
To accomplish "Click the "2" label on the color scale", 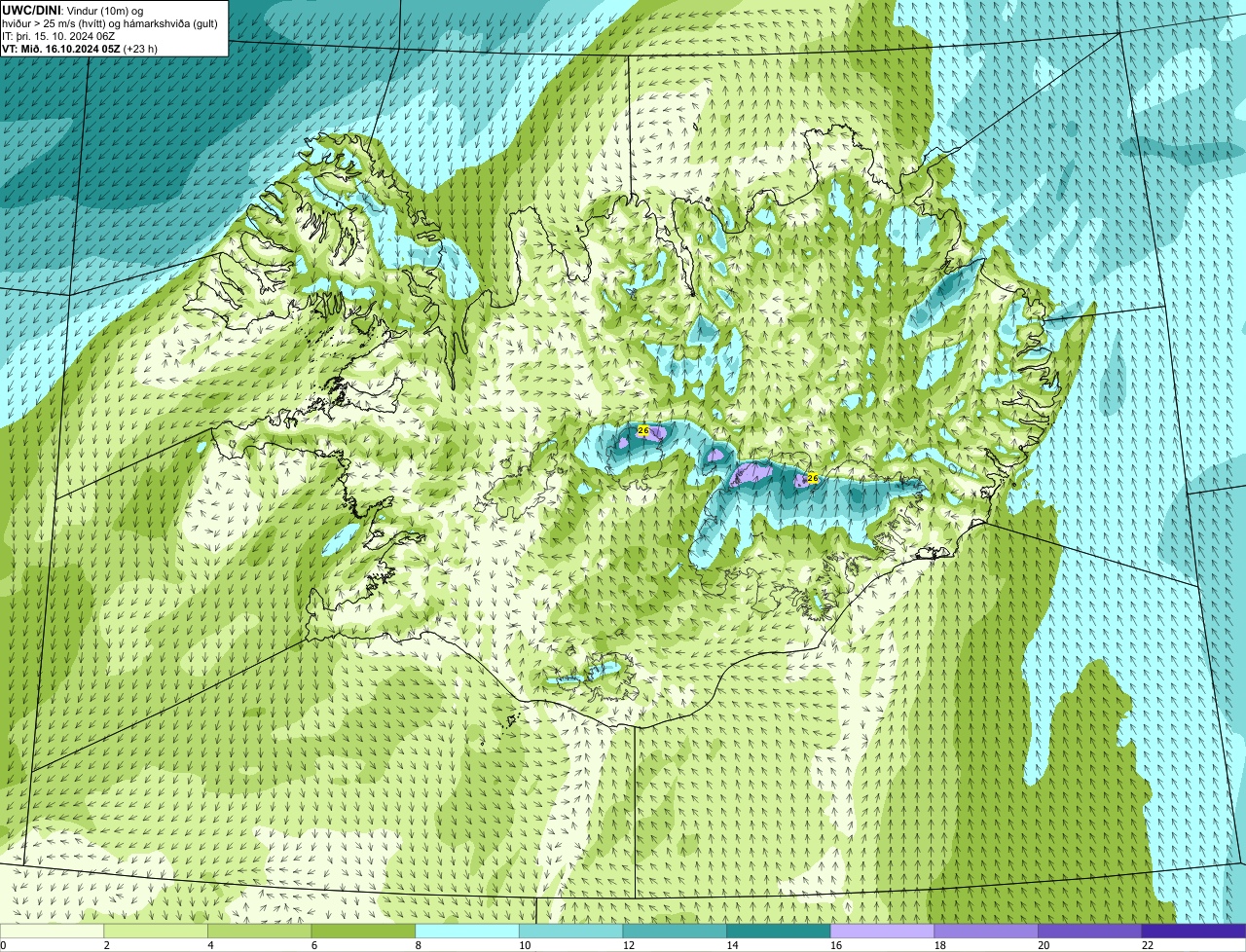I will pos(106,945).
